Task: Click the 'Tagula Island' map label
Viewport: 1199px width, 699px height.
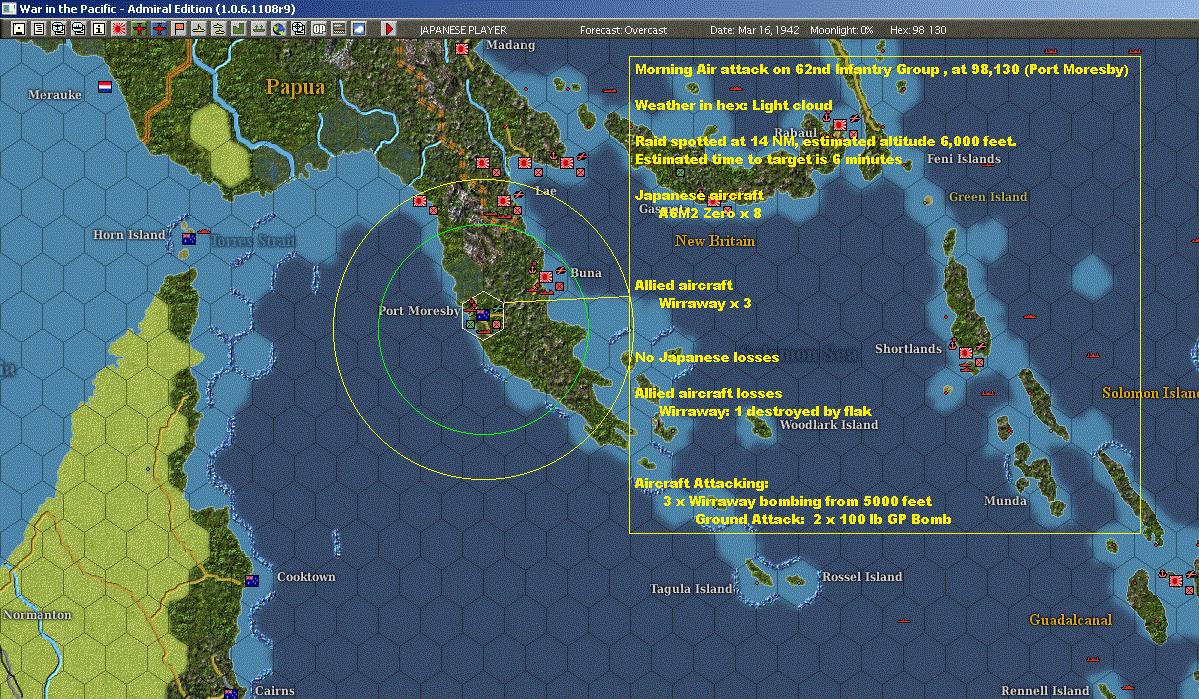Action: tap(691, 589)
